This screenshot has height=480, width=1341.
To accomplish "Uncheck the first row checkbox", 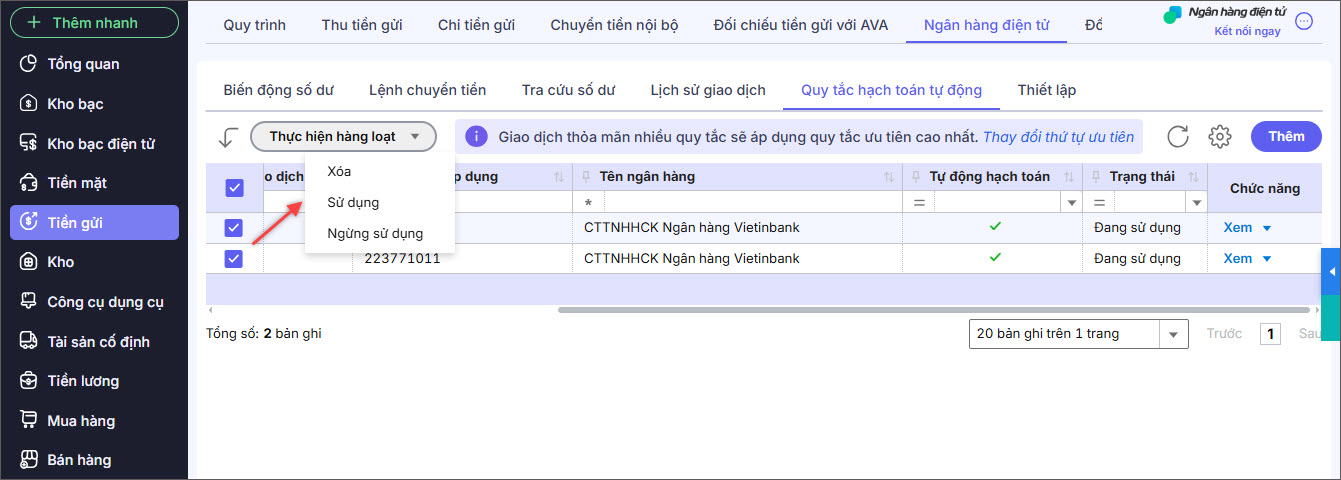I will pos(234,228).
